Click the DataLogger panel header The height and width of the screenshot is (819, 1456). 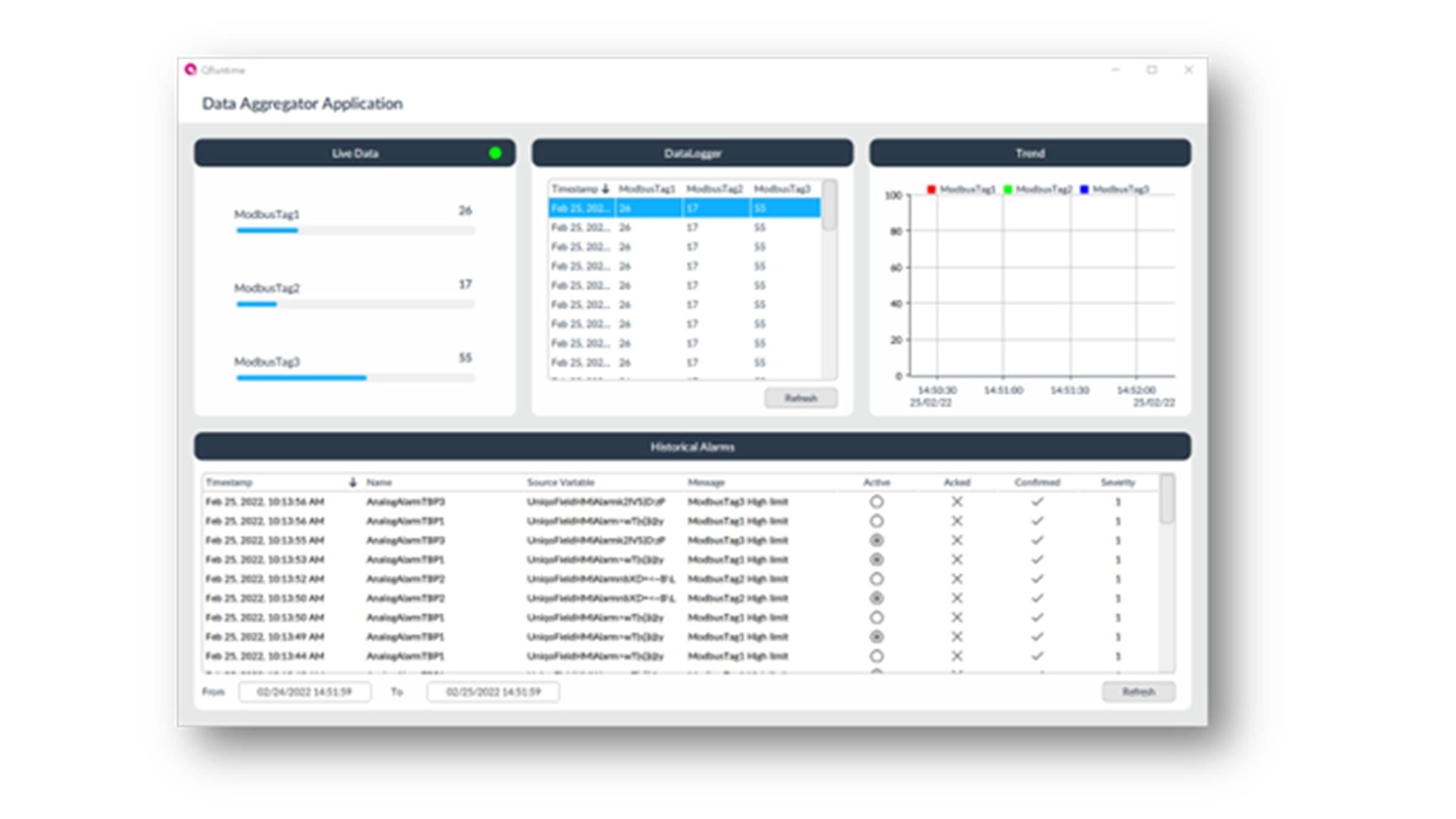[692, 153]
